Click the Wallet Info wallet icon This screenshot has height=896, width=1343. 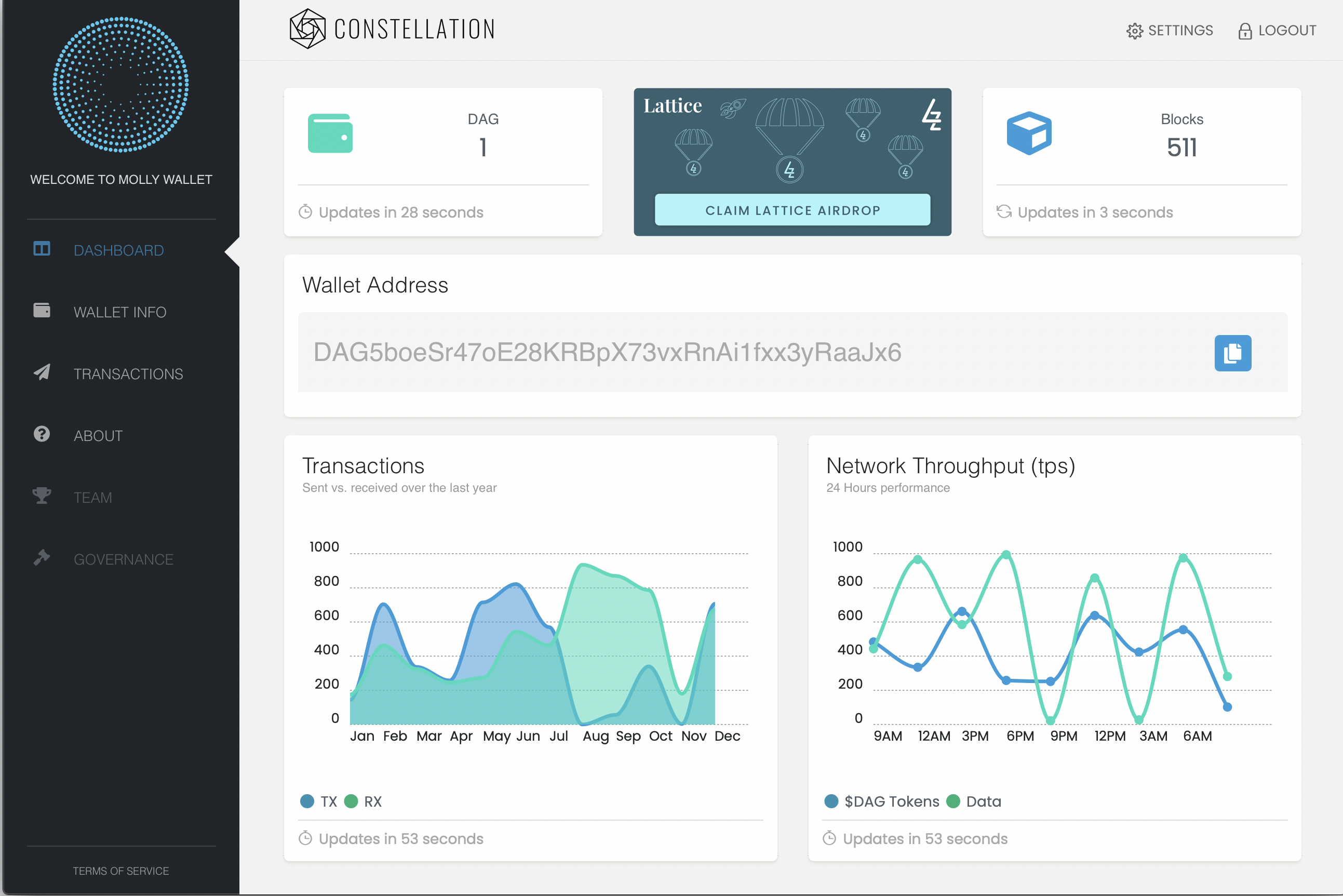(42, 310)
